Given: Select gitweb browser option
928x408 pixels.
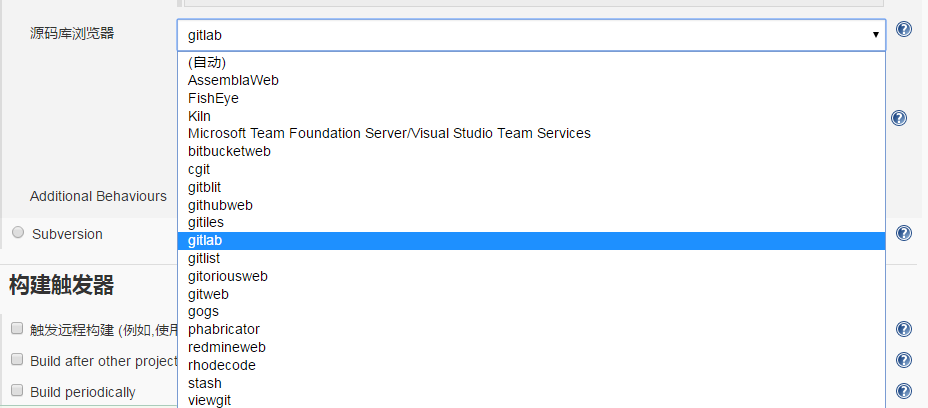Looking at the screenshot, I should (531, 294).
